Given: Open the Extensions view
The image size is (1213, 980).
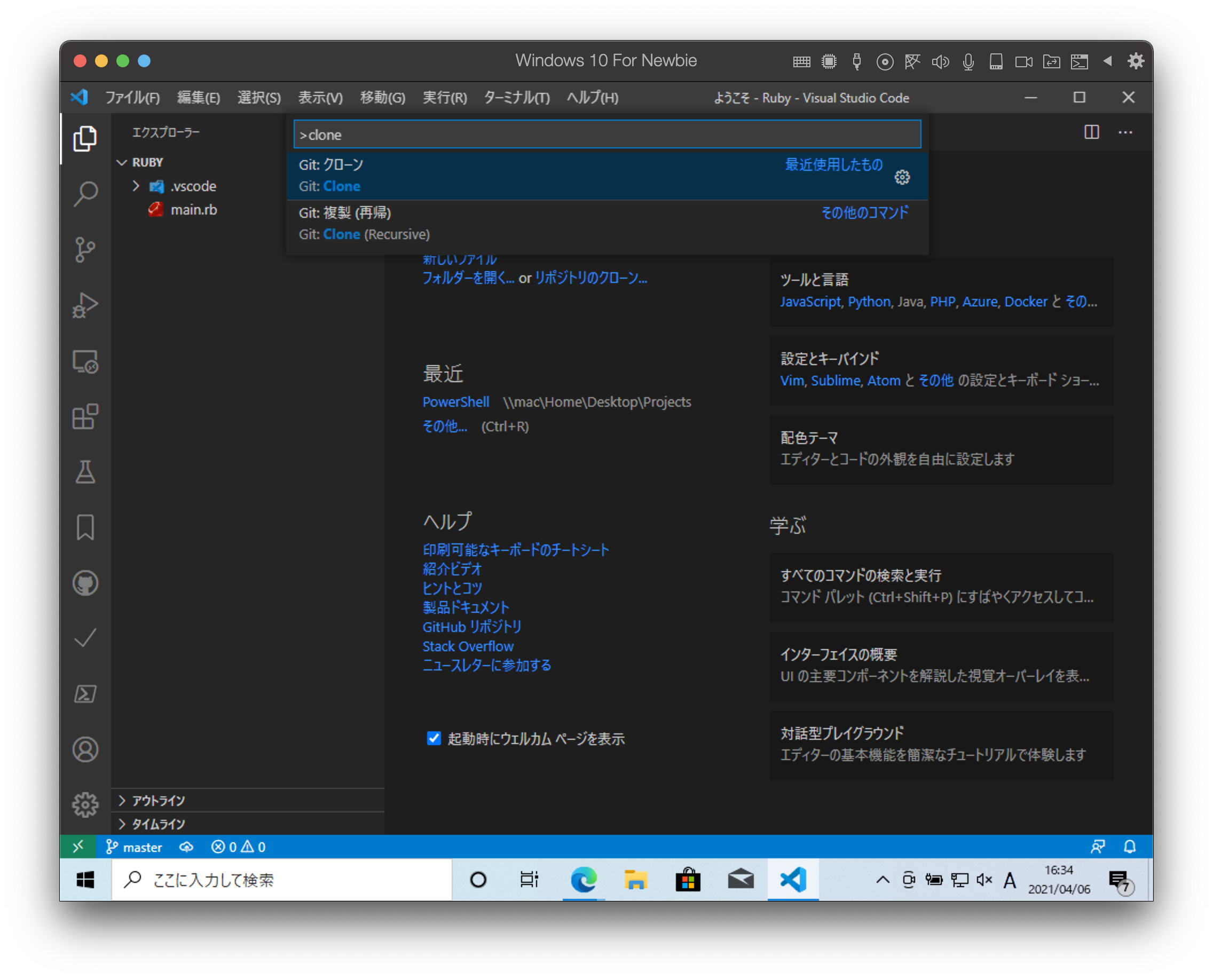Looking at the screenshot, I should coord(86,418).
